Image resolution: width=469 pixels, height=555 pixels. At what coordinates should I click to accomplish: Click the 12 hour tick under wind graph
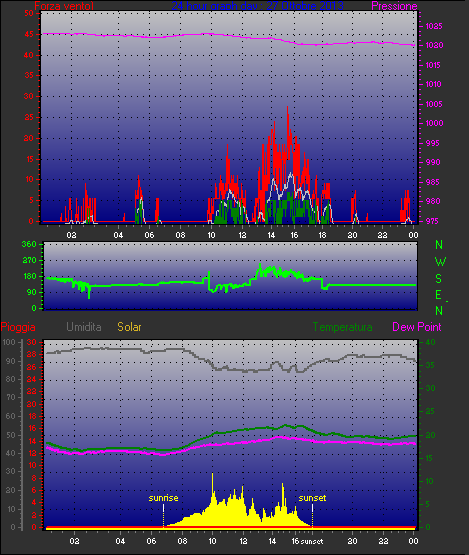242,235
